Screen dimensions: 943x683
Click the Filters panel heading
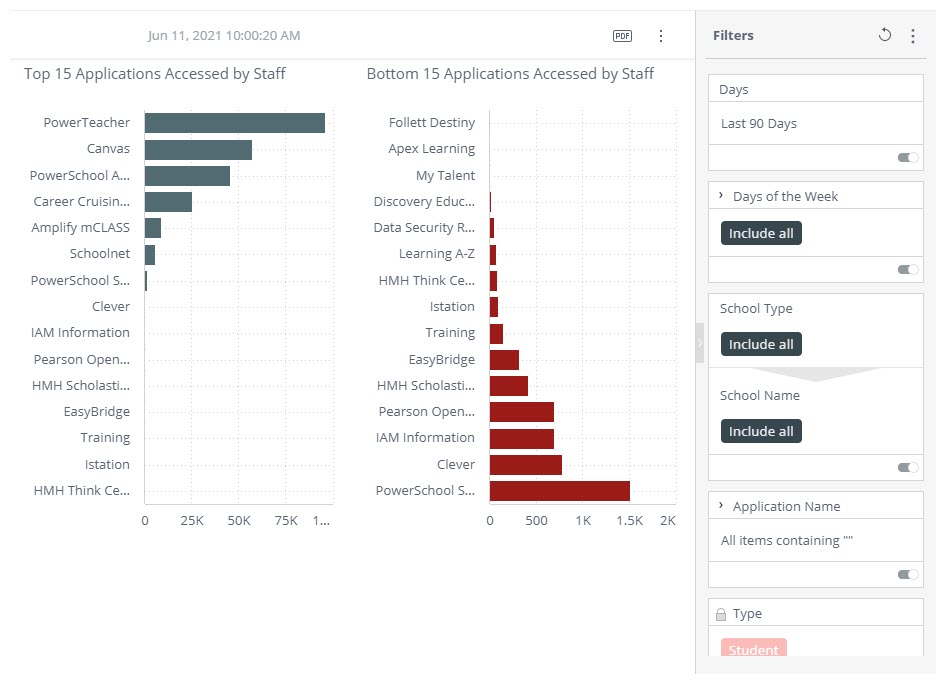coord(733,35)
